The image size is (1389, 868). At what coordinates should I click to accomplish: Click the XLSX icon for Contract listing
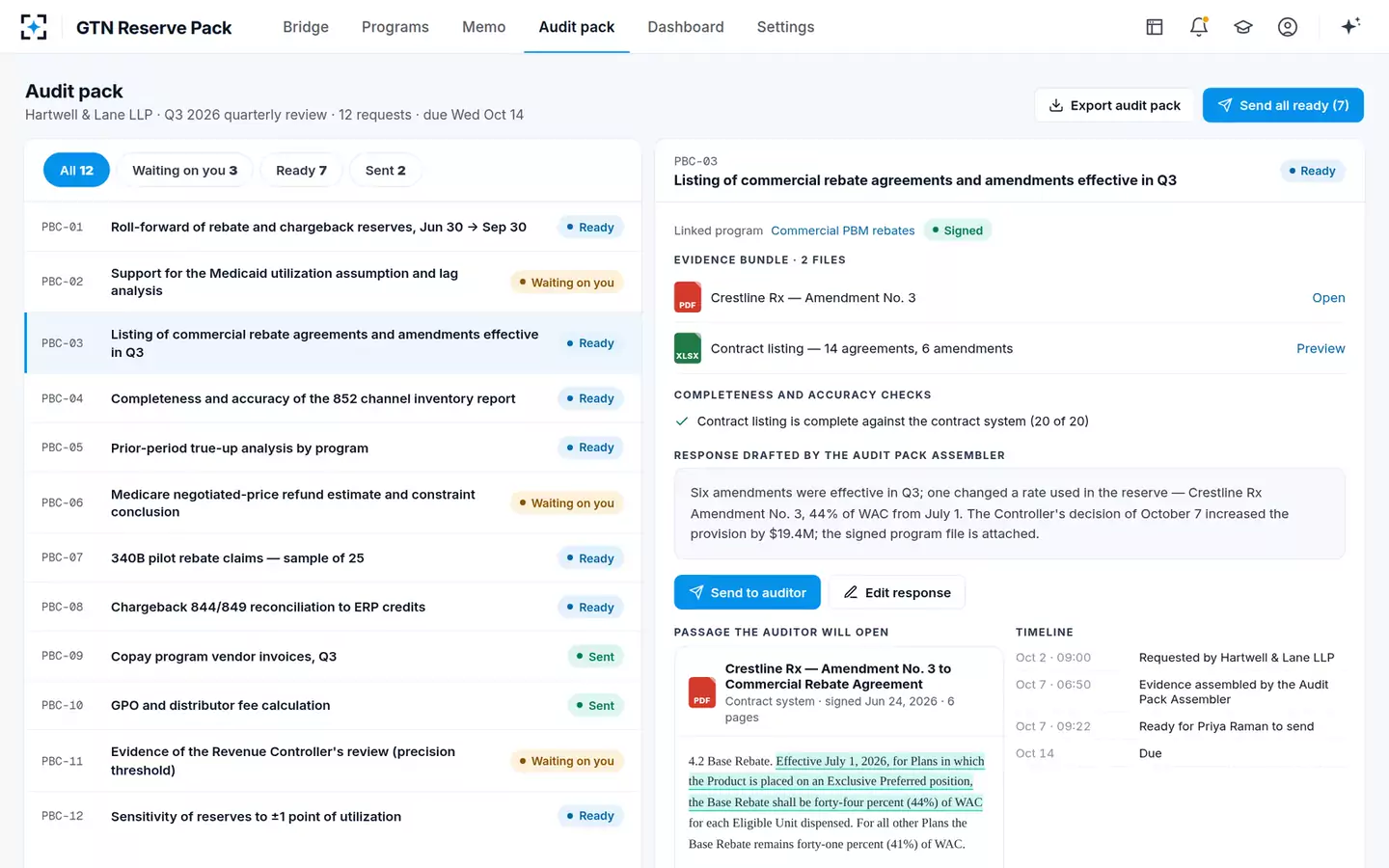point(688,348)
